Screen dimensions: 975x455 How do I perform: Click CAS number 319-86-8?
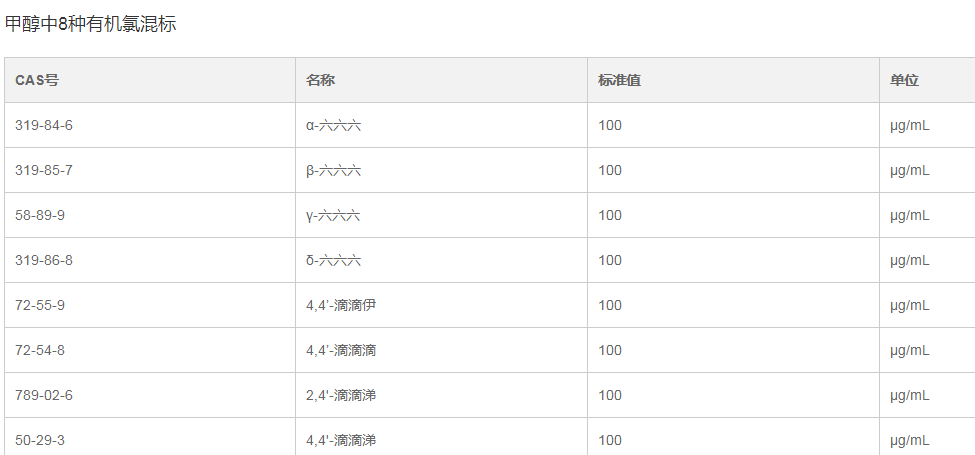click(44, 260)
